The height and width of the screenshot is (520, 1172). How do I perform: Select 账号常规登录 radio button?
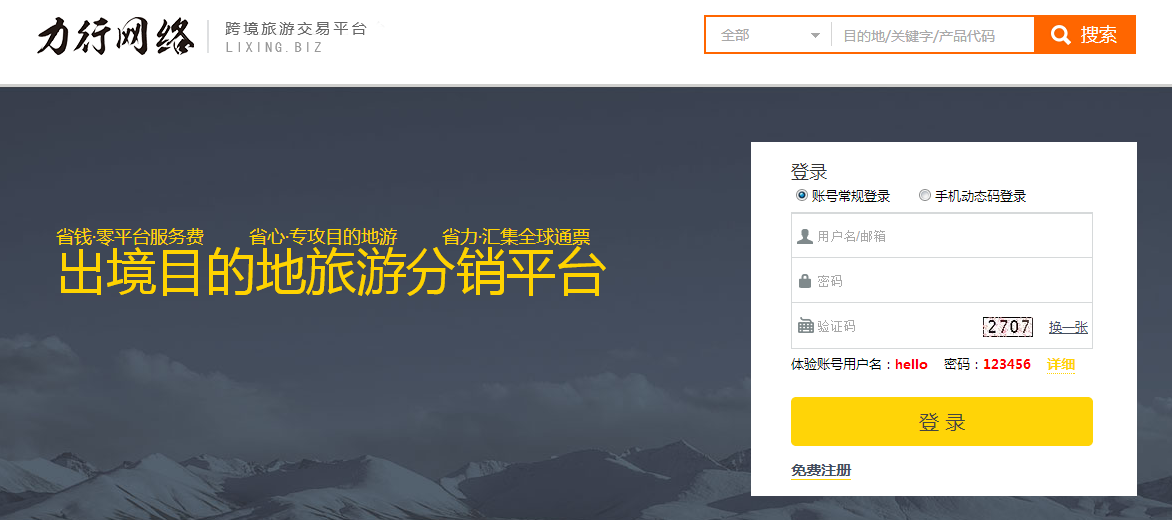802,196
